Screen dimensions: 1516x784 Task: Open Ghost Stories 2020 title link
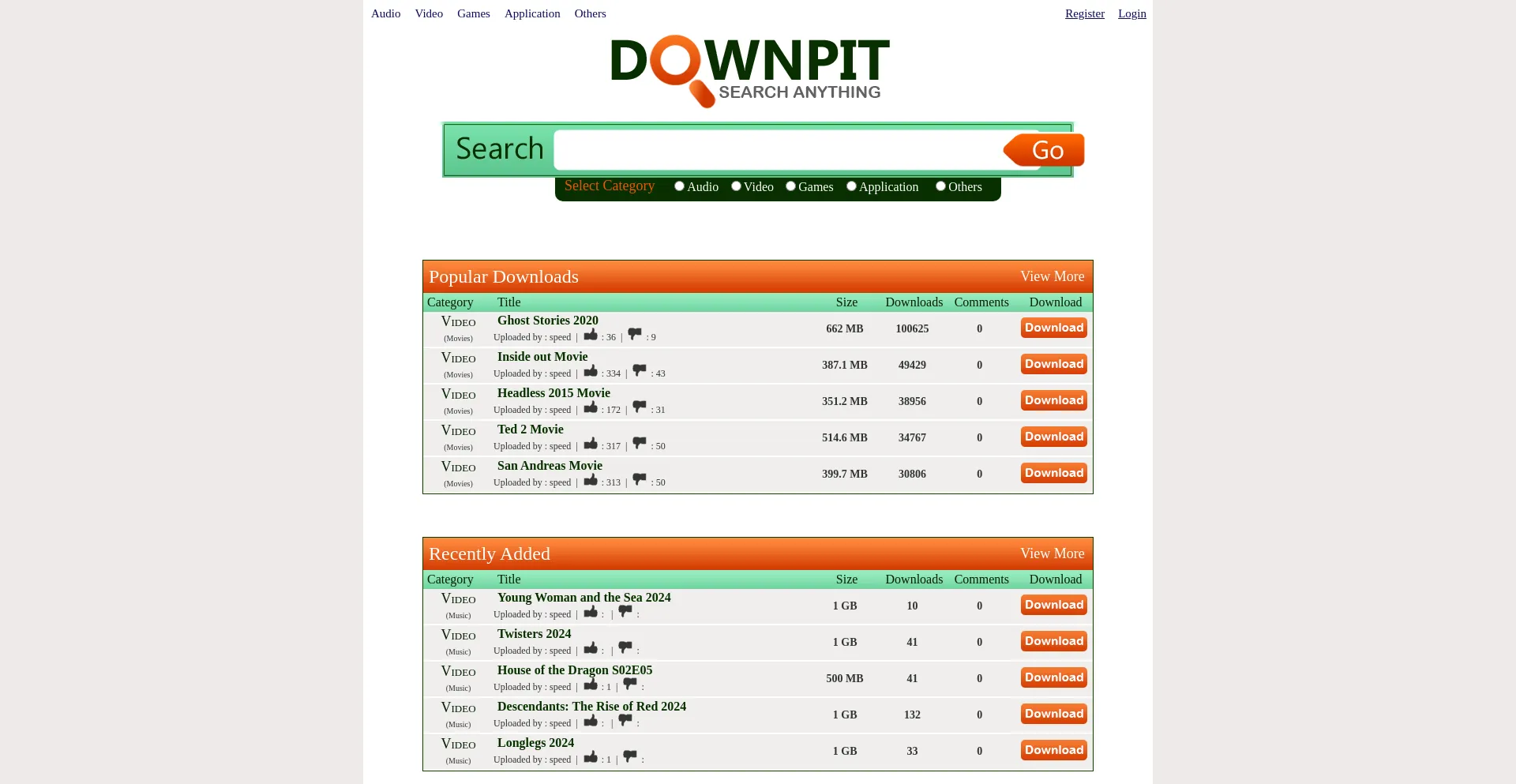548,321
